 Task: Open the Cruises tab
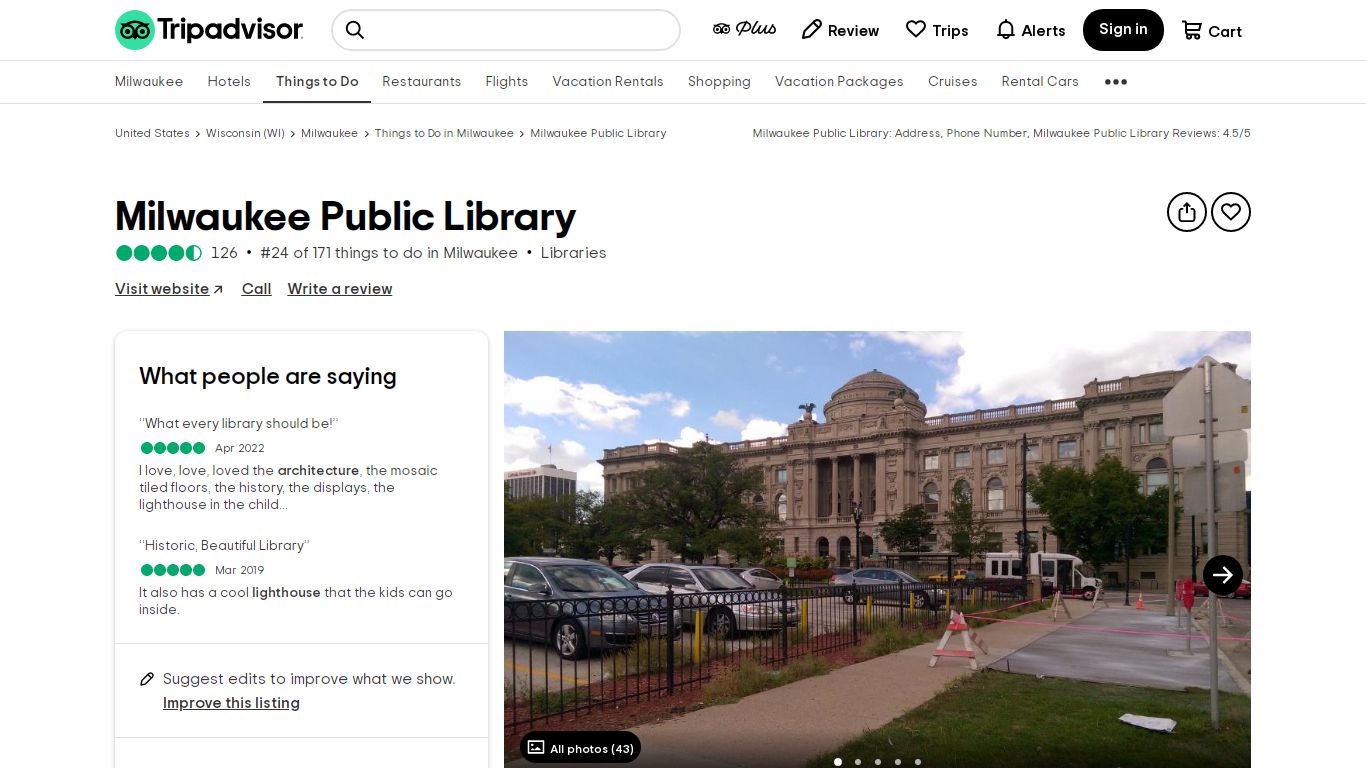(952, 82)
